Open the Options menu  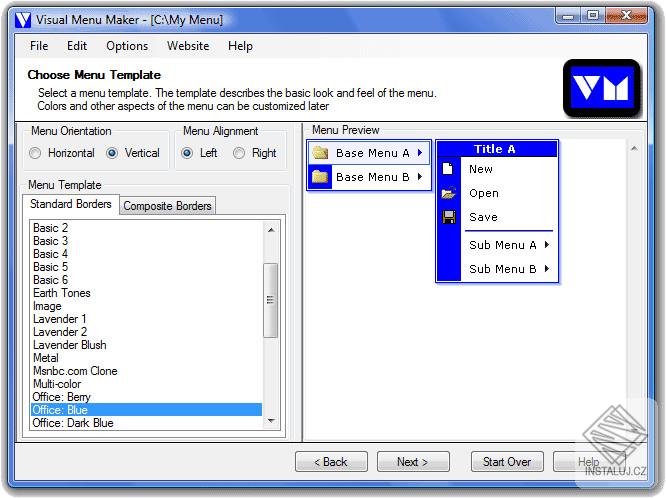pos(127,46)
